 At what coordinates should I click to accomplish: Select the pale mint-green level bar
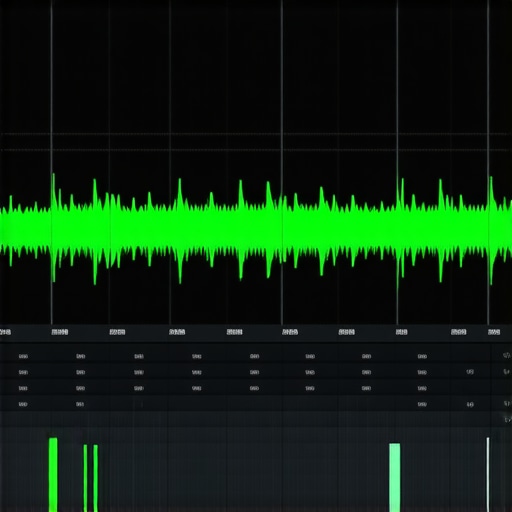pos(395,477)
